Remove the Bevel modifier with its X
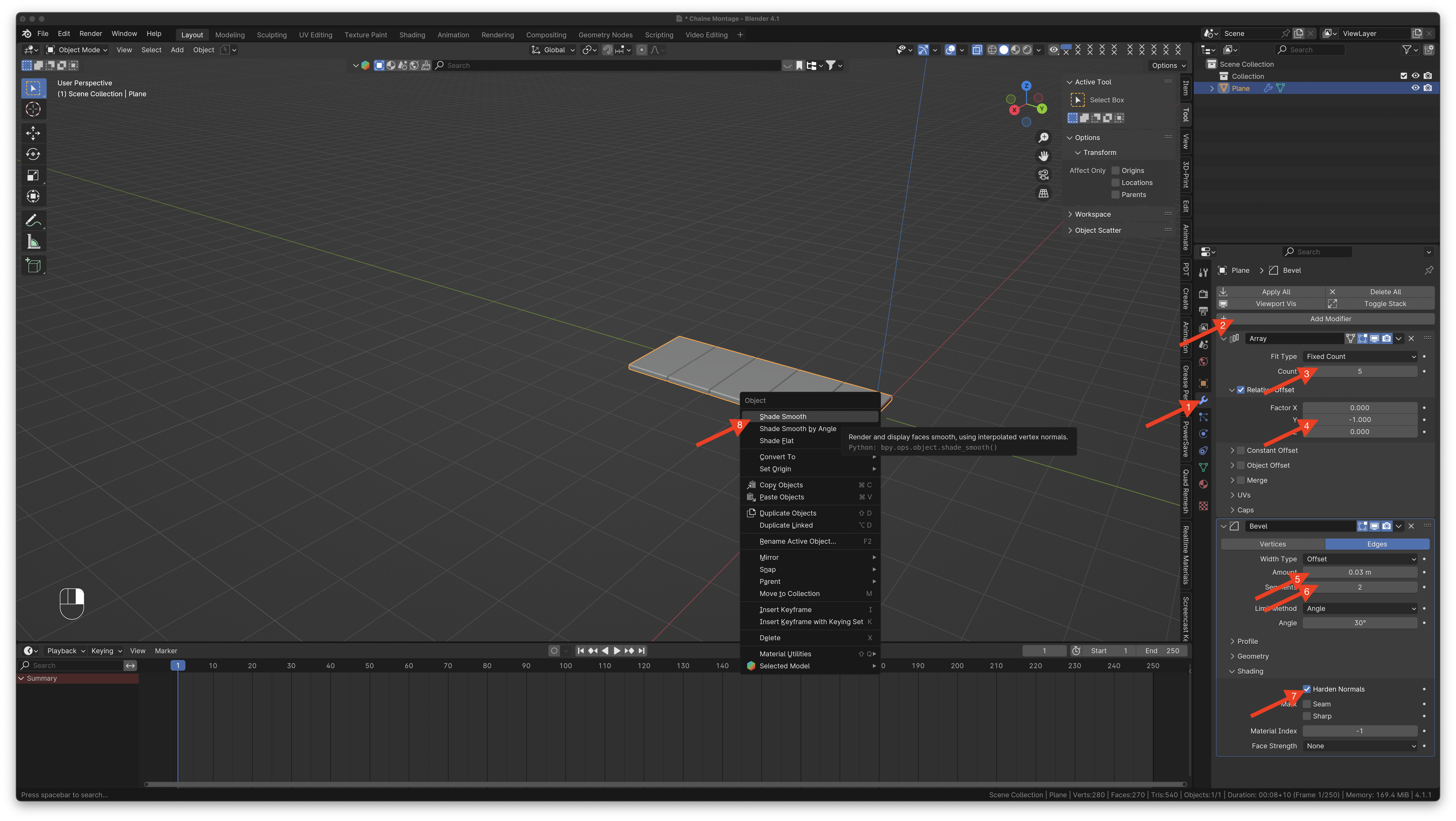 point(1411,526)
